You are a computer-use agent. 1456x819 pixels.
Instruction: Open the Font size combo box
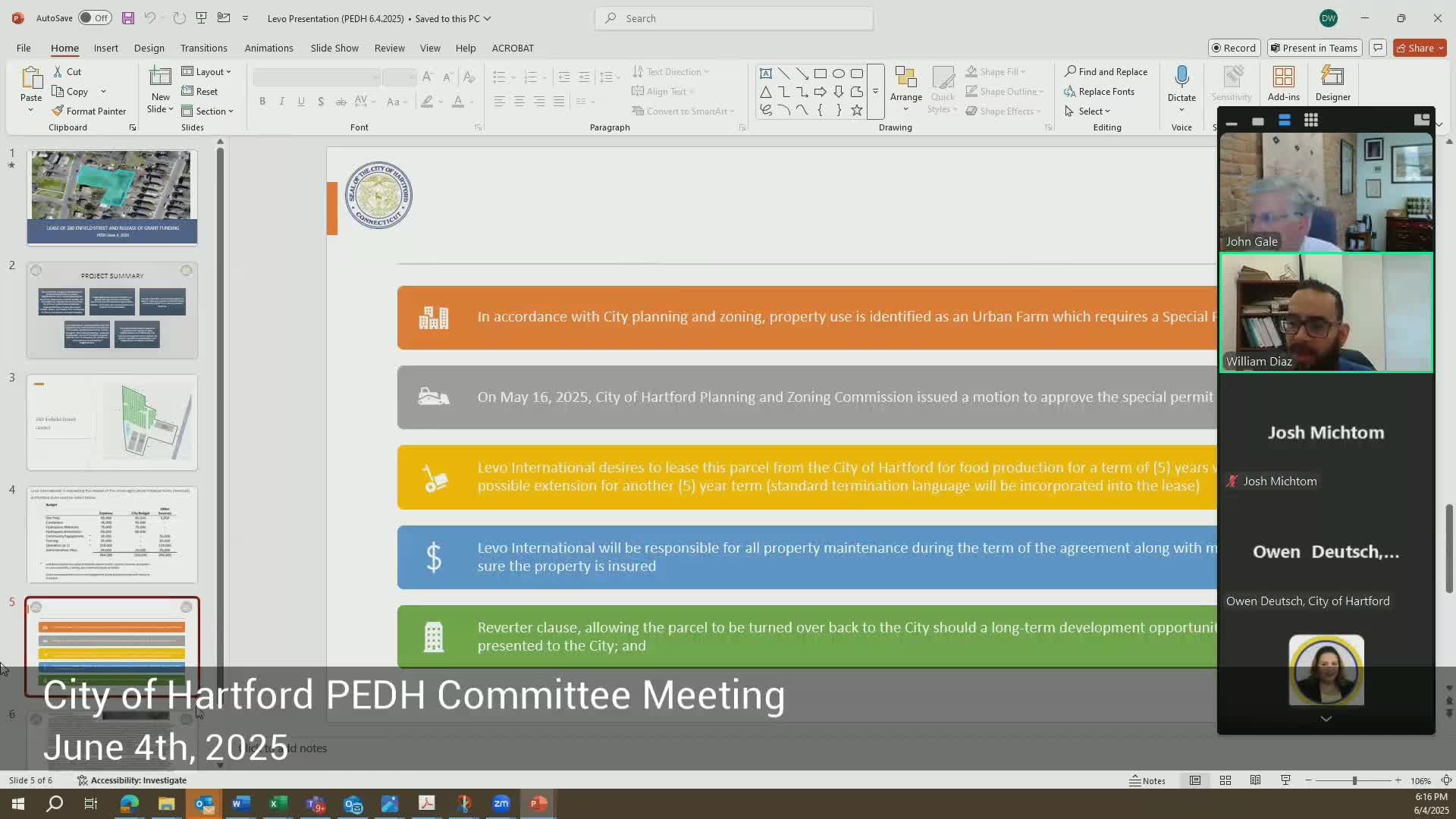click(400, 77)
